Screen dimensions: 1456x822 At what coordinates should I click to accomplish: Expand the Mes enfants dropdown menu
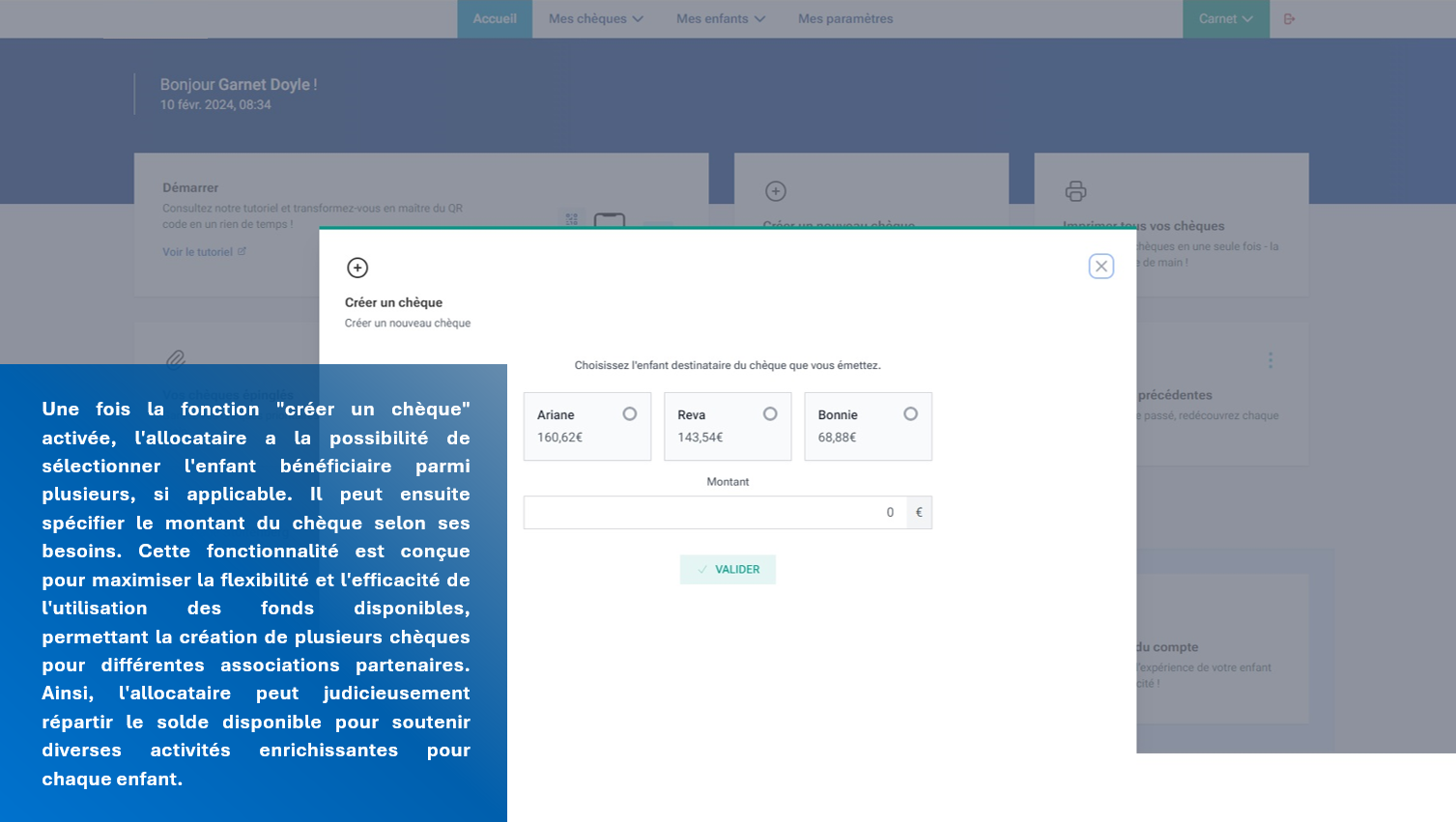(x=720, y=18)
